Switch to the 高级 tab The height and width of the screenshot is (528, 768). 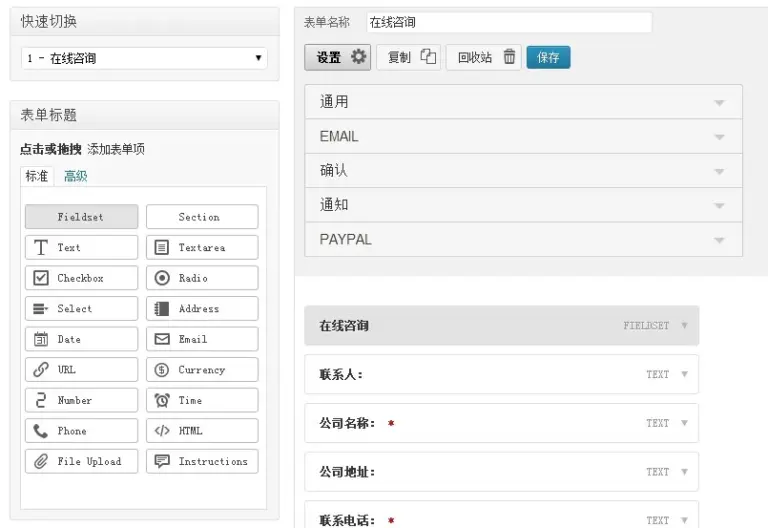75,176
